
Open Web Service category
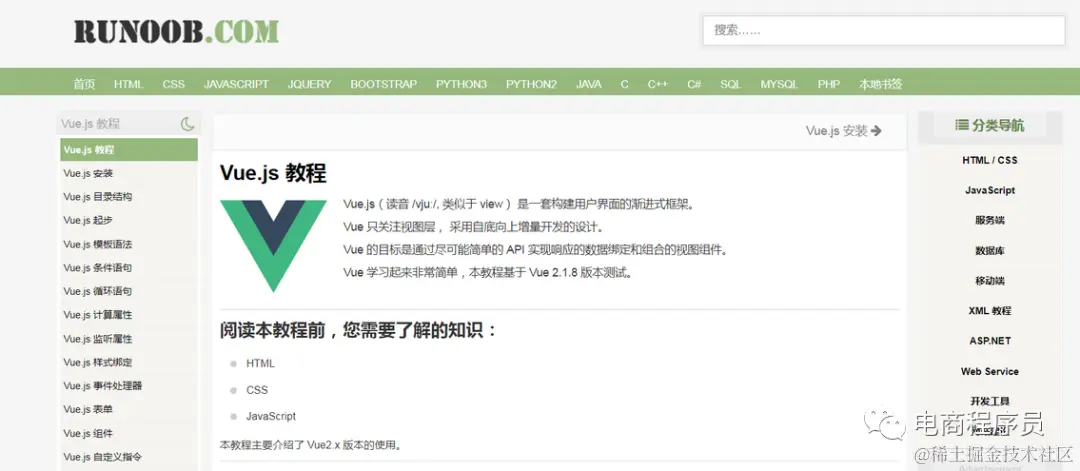[x=990, y=371]
